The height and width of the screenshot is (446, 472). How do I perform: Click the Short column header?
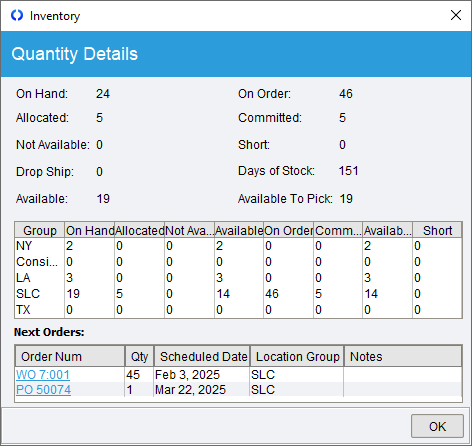[437, 230]
